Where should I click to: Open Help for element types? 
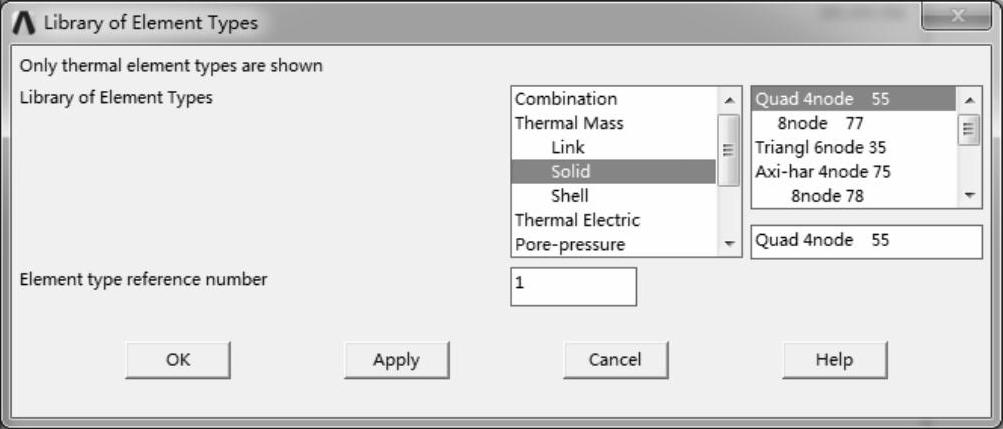[834, 360]
